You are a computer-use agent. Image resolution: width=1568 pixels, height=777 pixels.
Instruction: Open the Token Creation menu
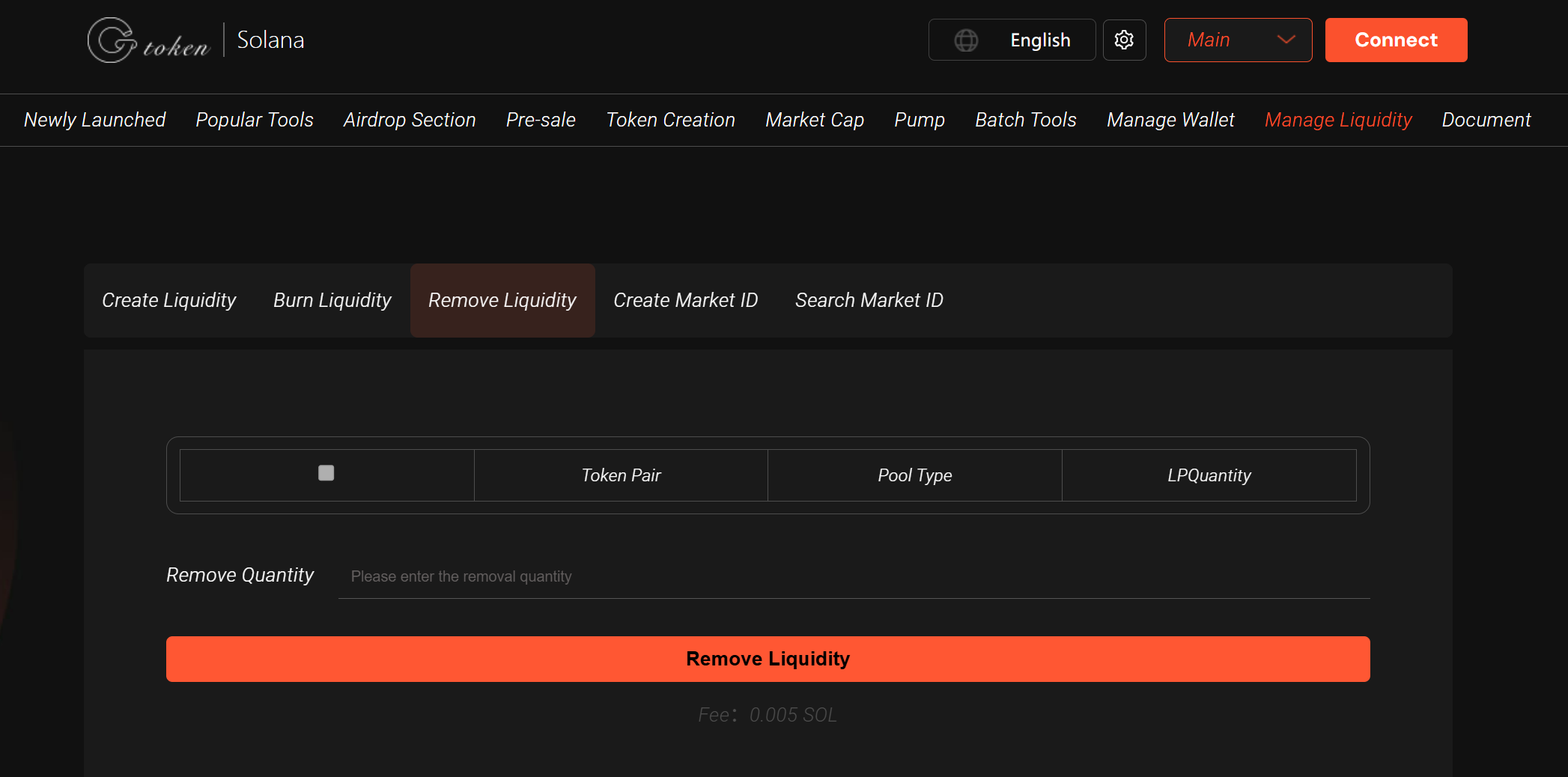click(670, 120)
